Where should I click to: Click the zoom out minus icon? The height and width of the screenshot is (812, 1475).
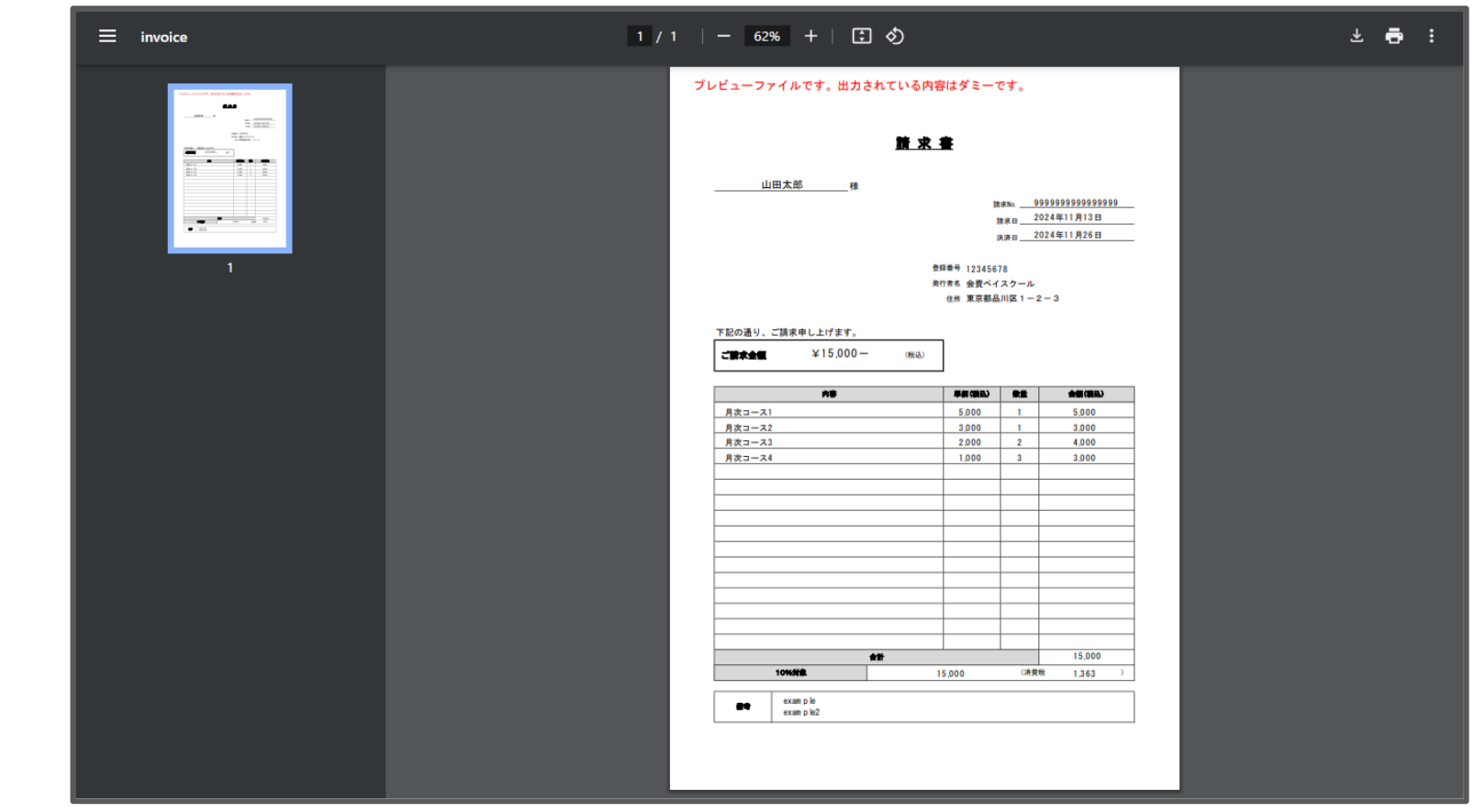[x=723, y=37]
